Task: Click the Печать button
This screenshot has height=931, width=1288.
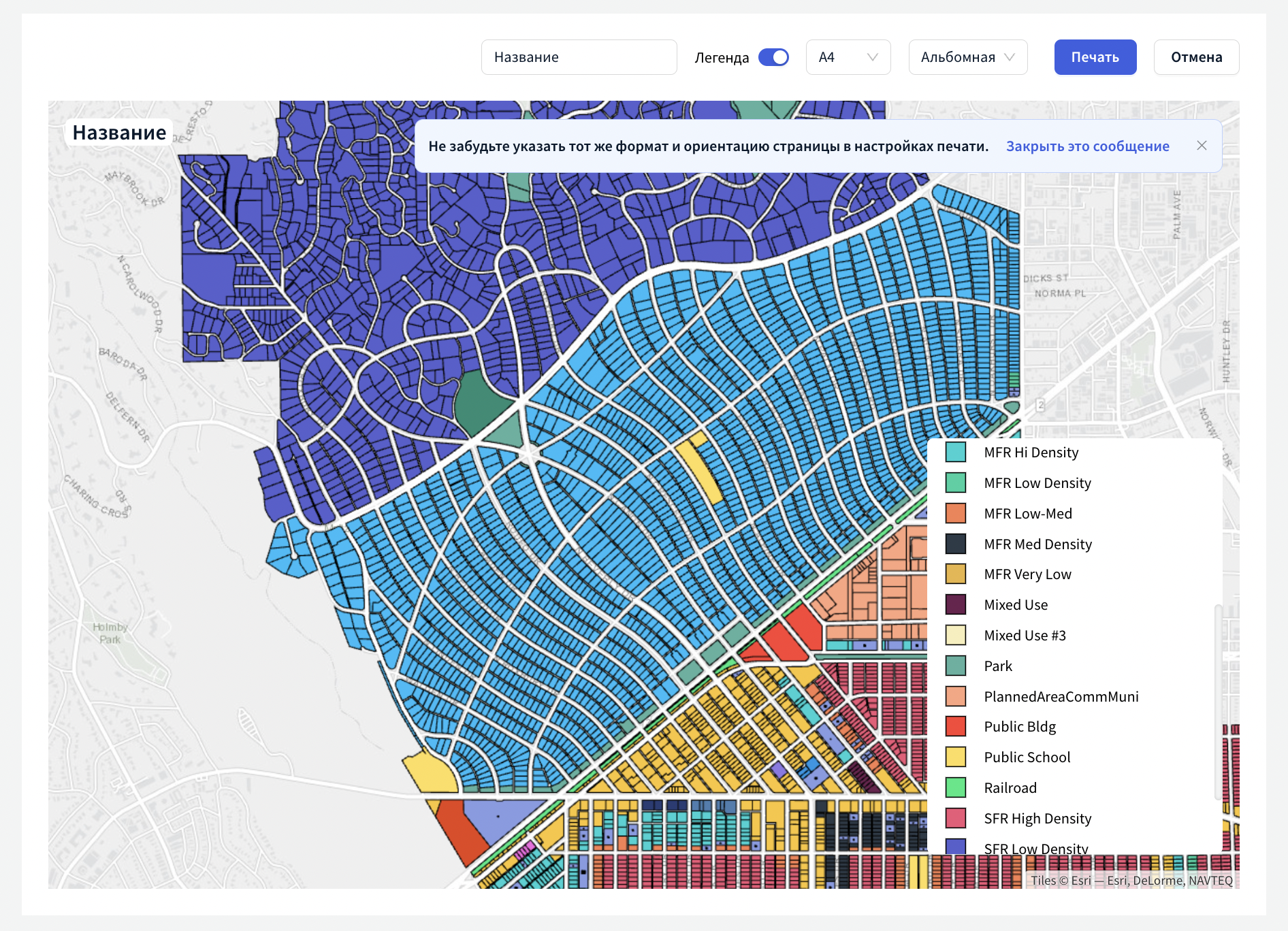Action: [x=1095, y=57]
